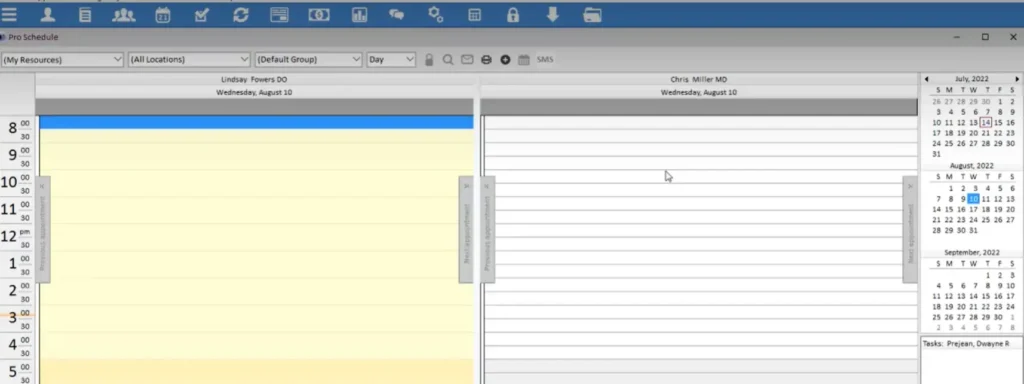Expand the (Default Group) dropdown

(x=308, y=59)
